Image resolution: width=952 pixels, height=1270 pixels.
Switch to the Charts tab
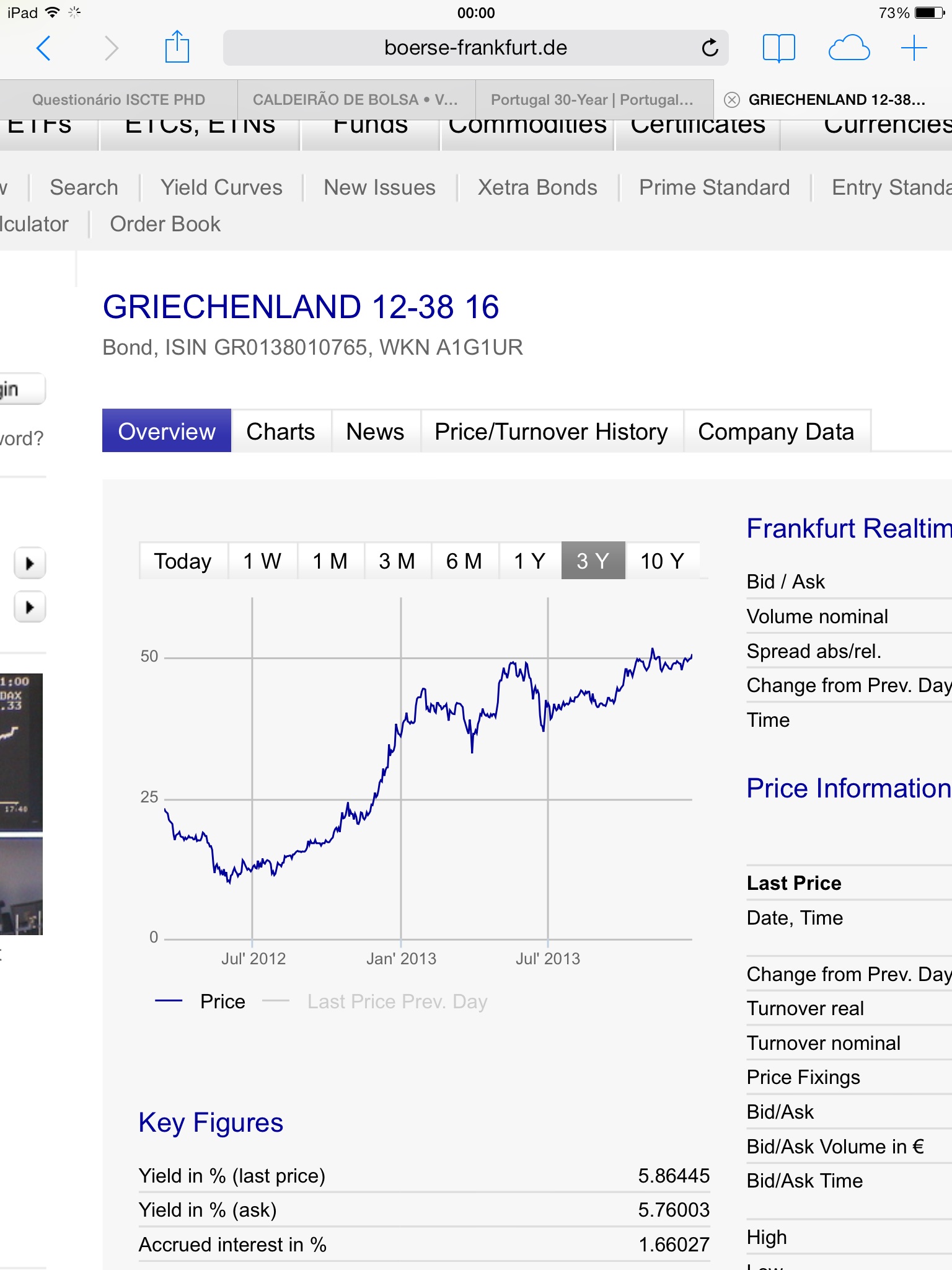[x=281, y=432]
